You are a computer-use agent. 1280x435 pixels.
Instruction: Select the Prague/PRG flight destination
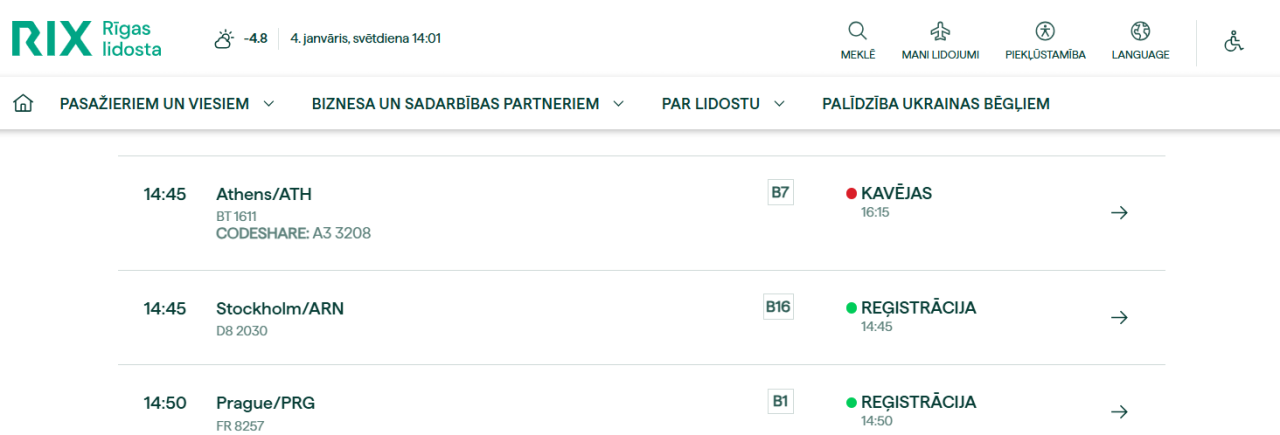265,403
